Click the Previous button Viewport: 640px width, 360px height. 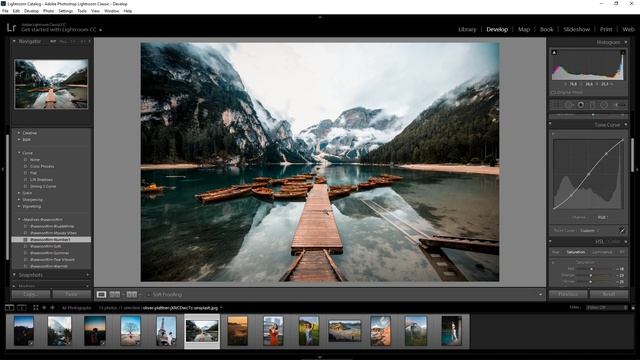(568, 294)
